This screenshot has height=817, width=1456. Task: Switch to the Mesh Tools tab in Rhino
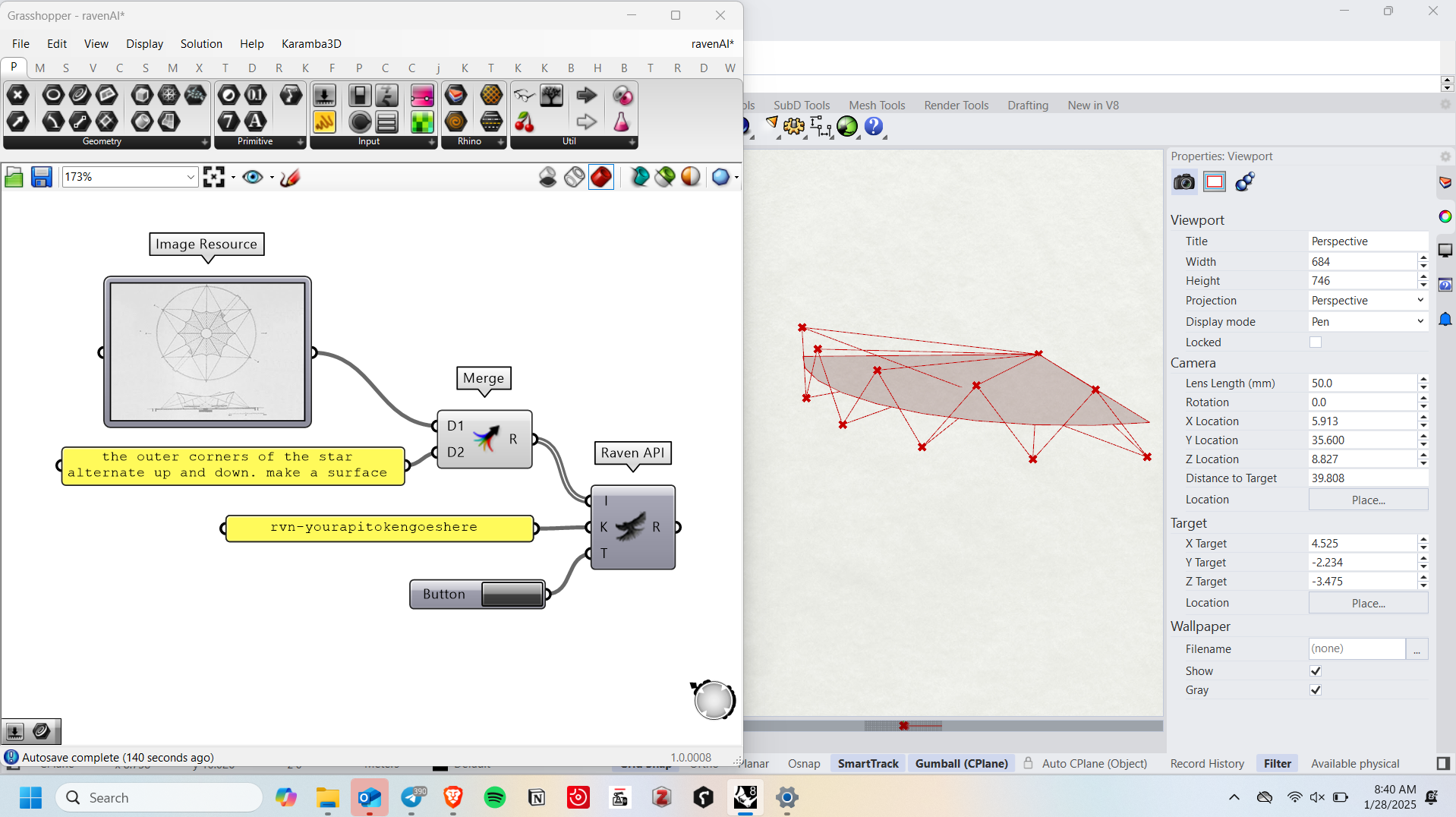click(877, 105)
